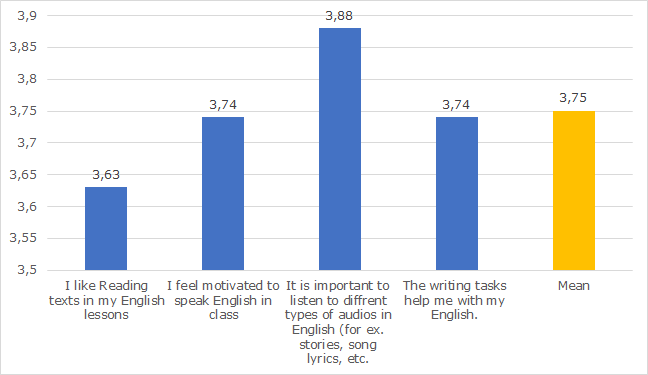Select 'The writing tasks help me' label

coord(455,300)
